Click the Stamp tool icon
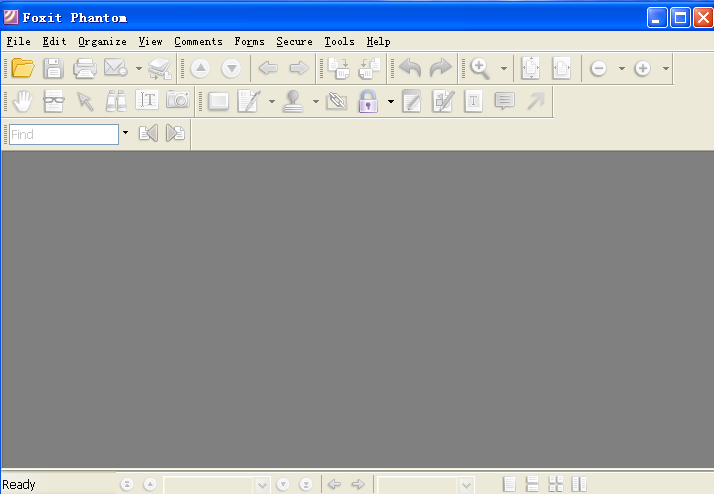The height and width of the screenshot is (494, 714). coord(293,101)
